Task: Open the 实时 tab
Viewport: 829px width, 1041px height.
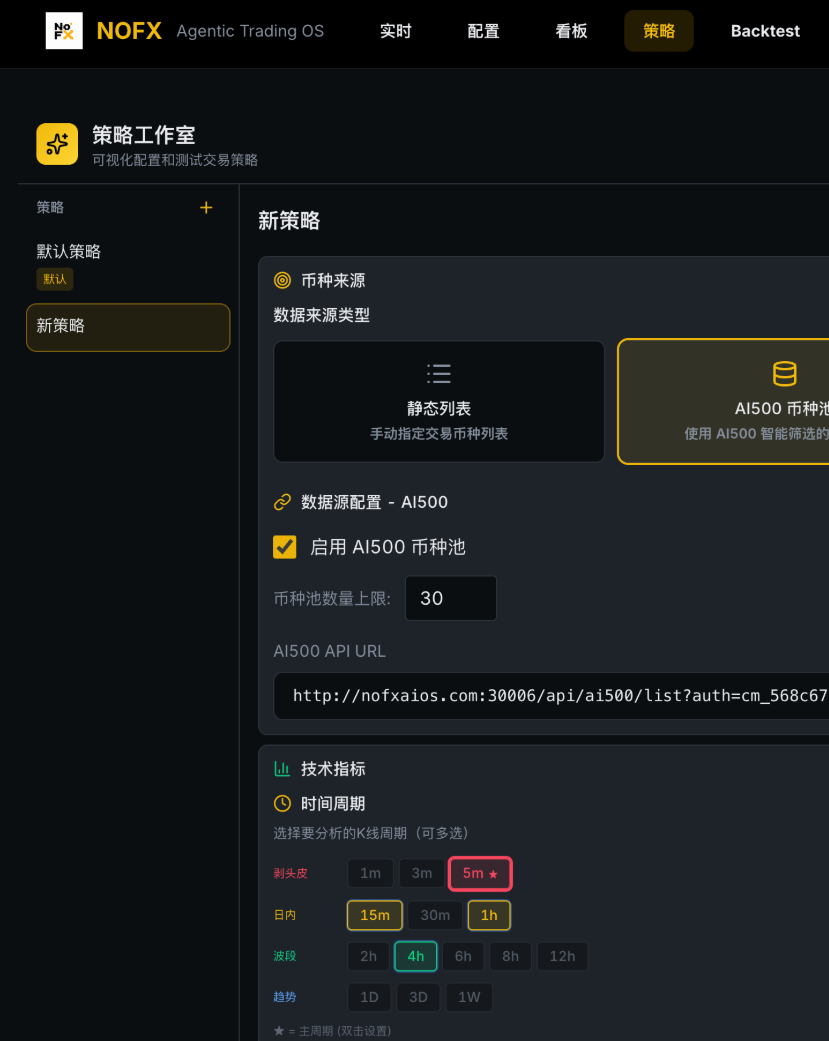Action: pyautogui.click(x=395, y=31)
